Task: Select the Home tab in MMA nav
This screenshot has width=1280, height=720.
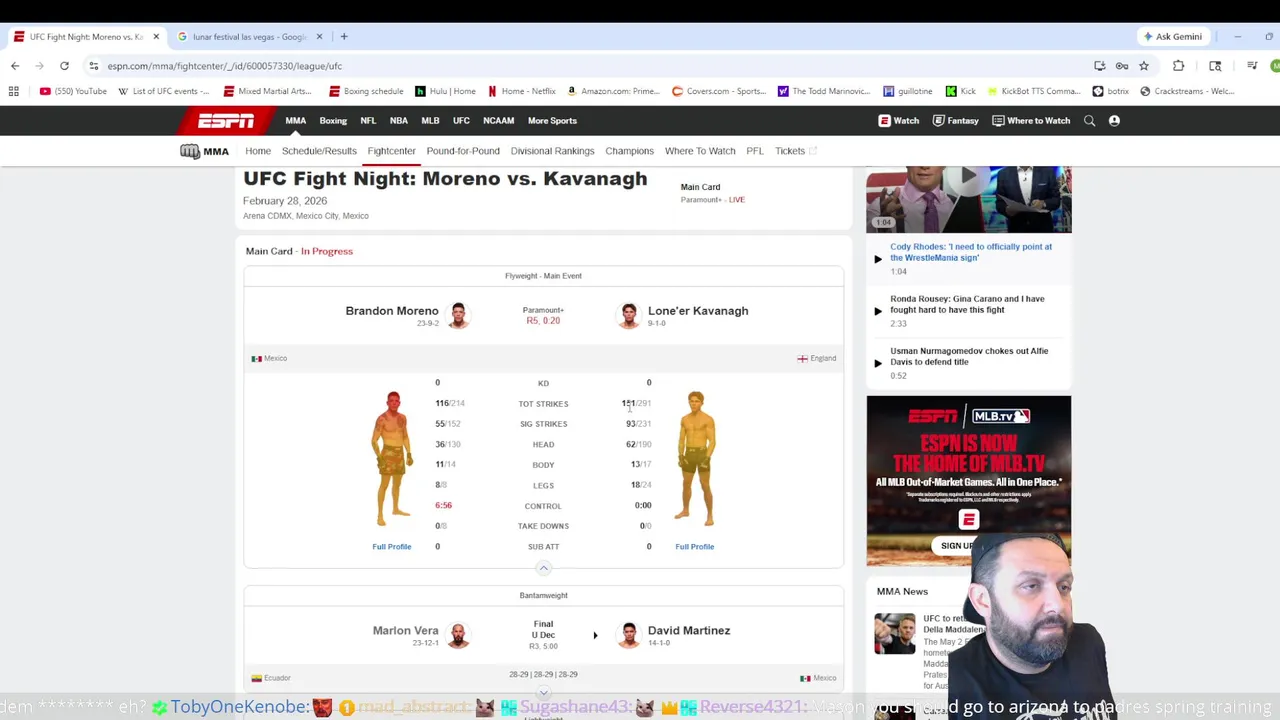Action: click(258, 151)
